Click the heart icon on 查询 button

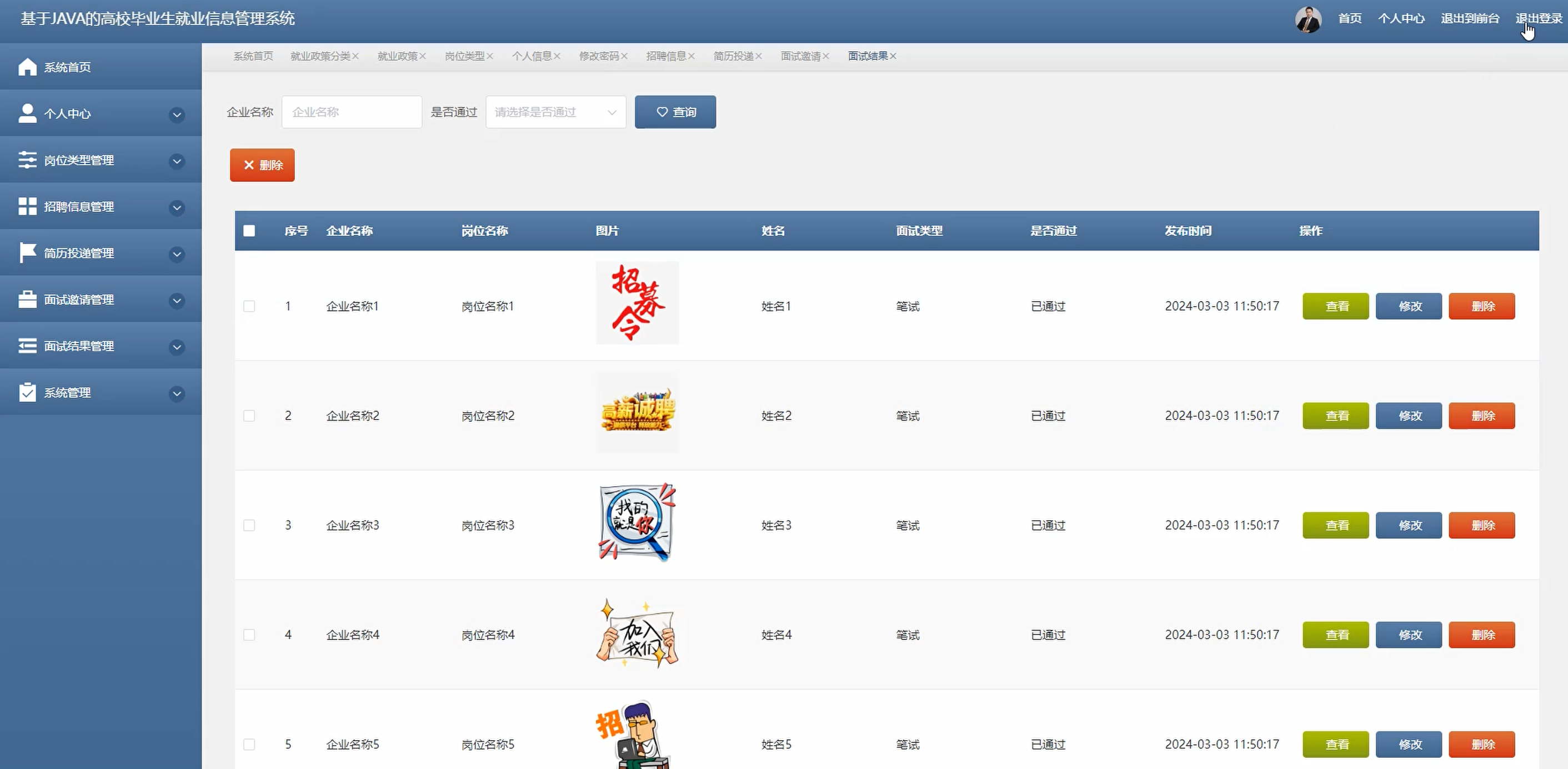(x=662, y=112)
